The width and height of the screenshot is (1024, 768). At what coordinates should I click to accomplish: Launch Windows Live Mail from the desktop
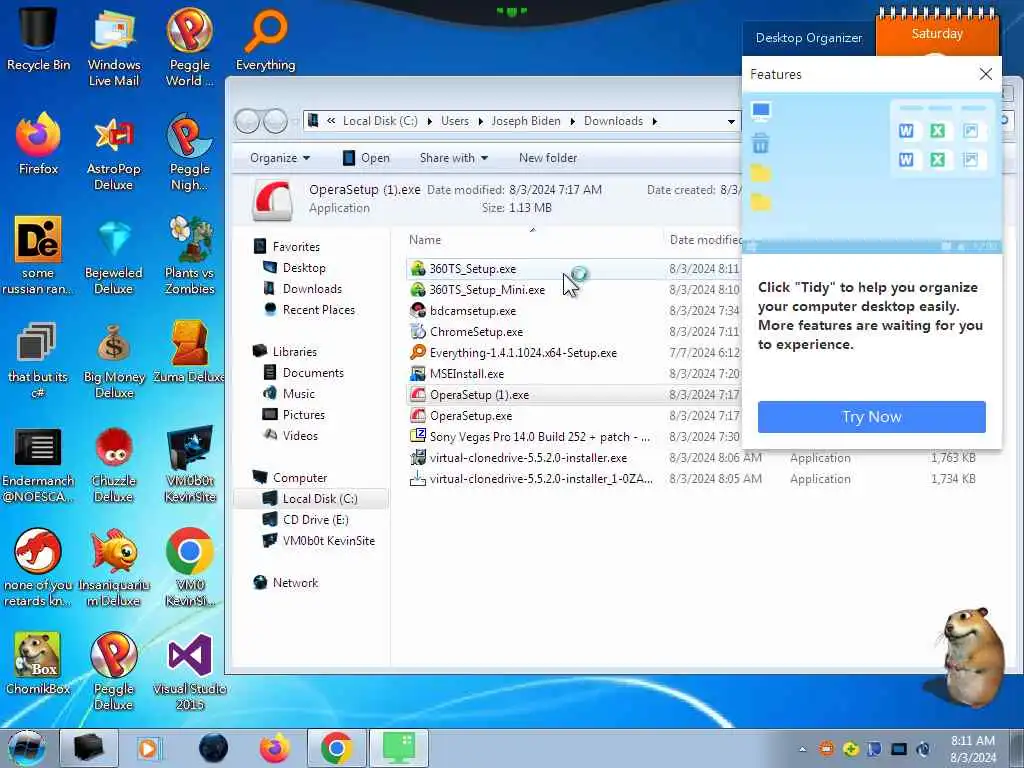pos(114,46)
